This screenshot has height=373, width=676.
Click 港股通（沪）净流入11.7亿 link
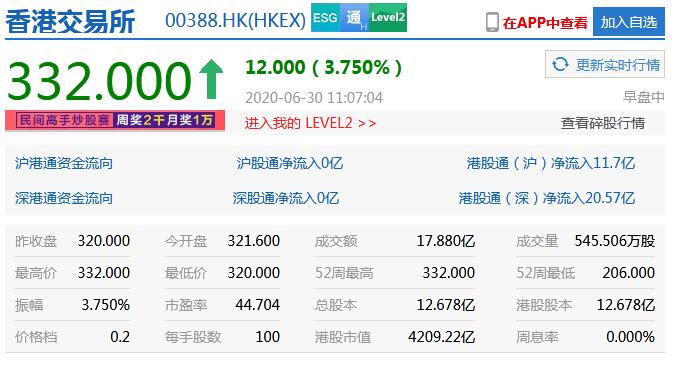pos(551,163)
